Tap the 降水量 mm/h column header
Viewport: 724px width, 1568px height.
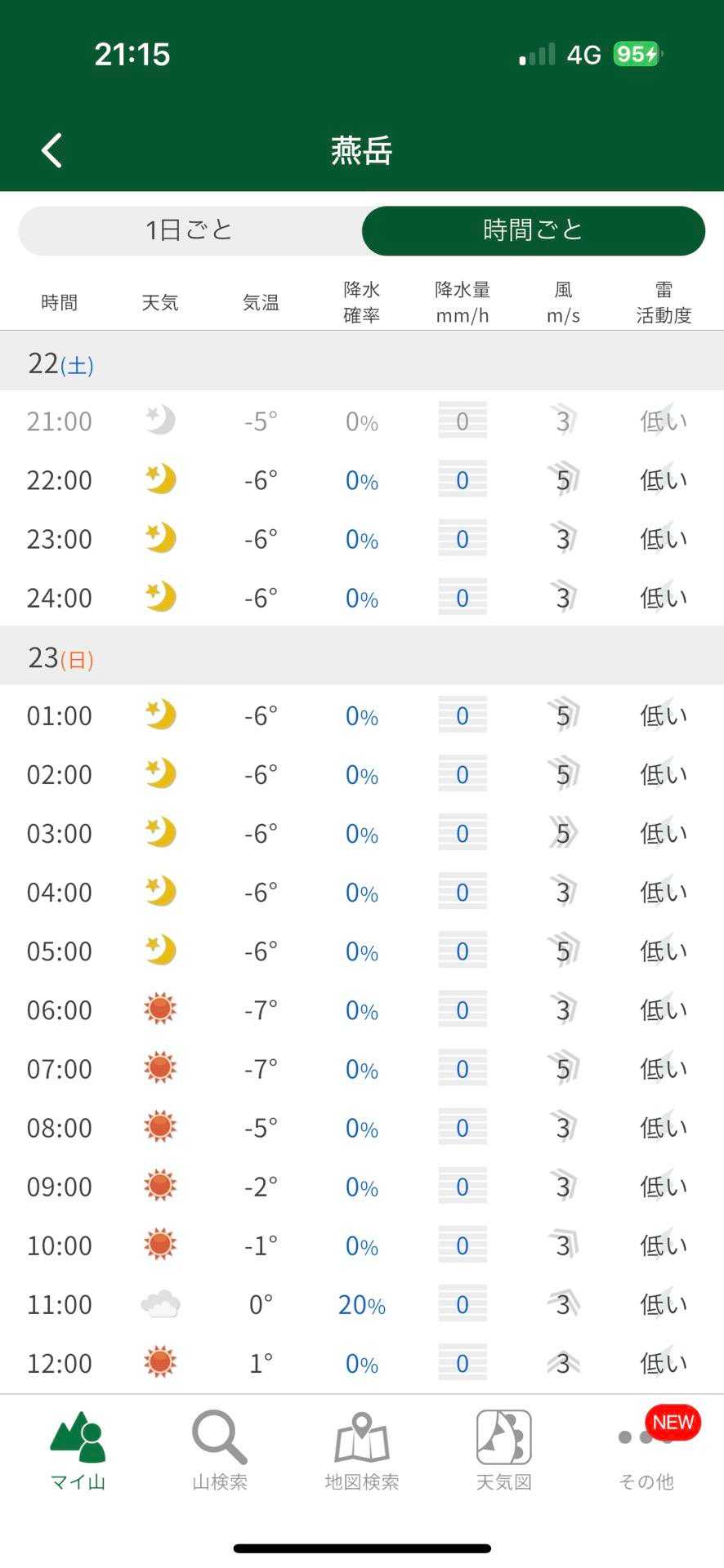coord(463,302)
